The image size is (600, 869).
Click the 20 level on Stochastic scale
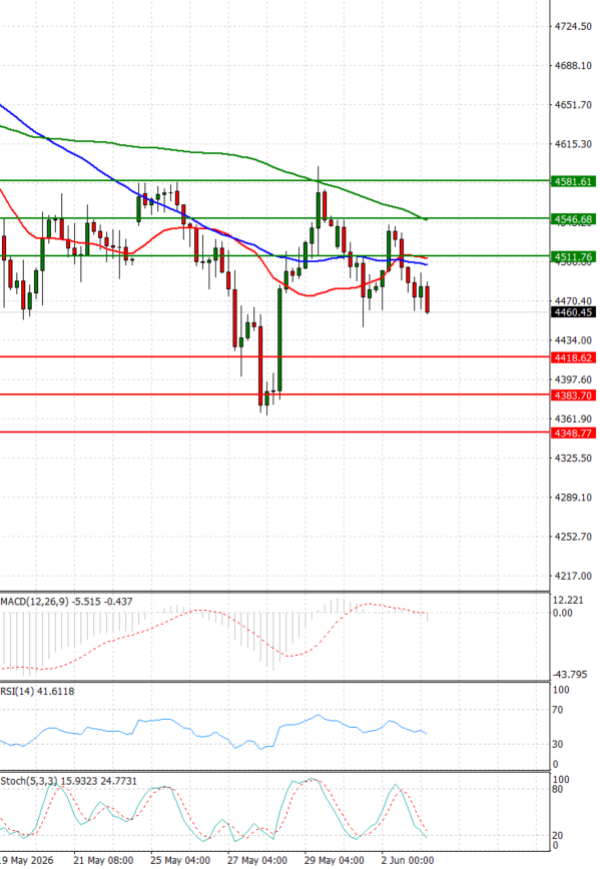[x=558, y=835]
